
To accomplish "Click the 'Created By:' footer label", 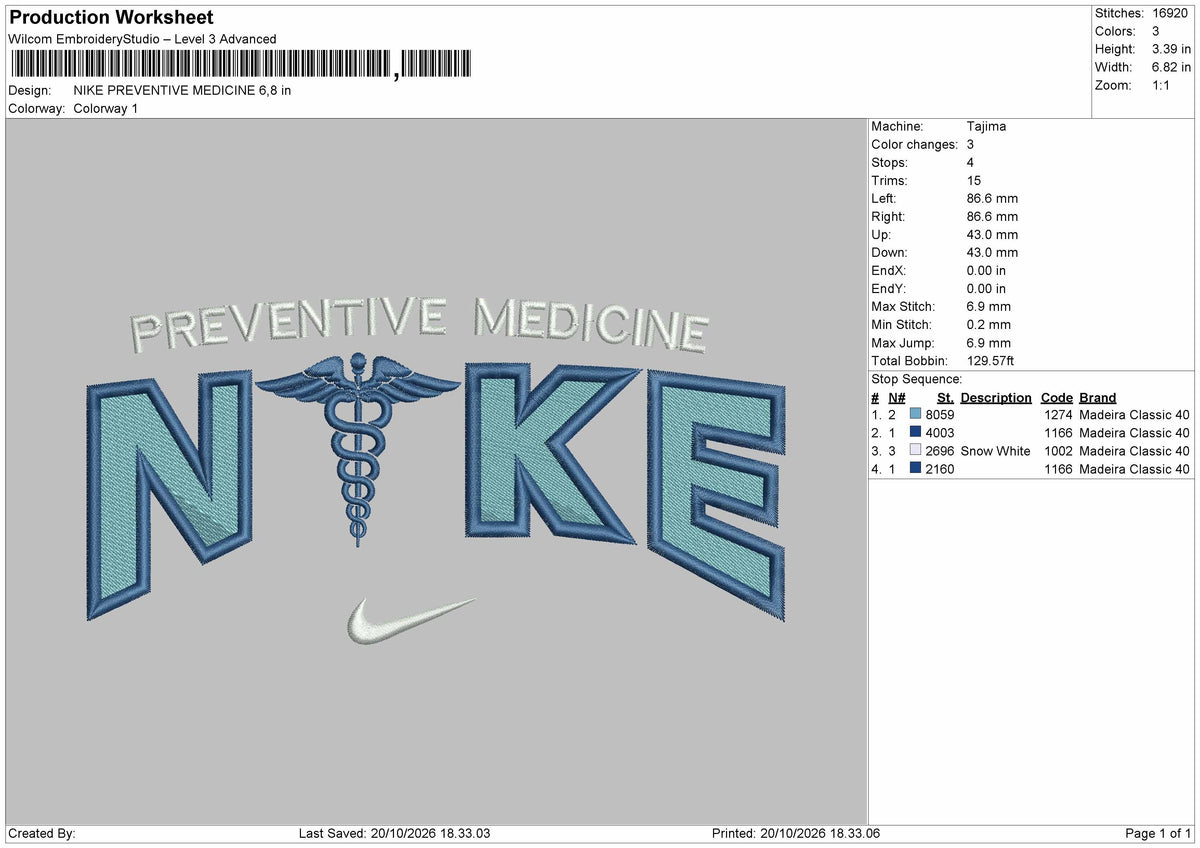I will tap(42, 834).
